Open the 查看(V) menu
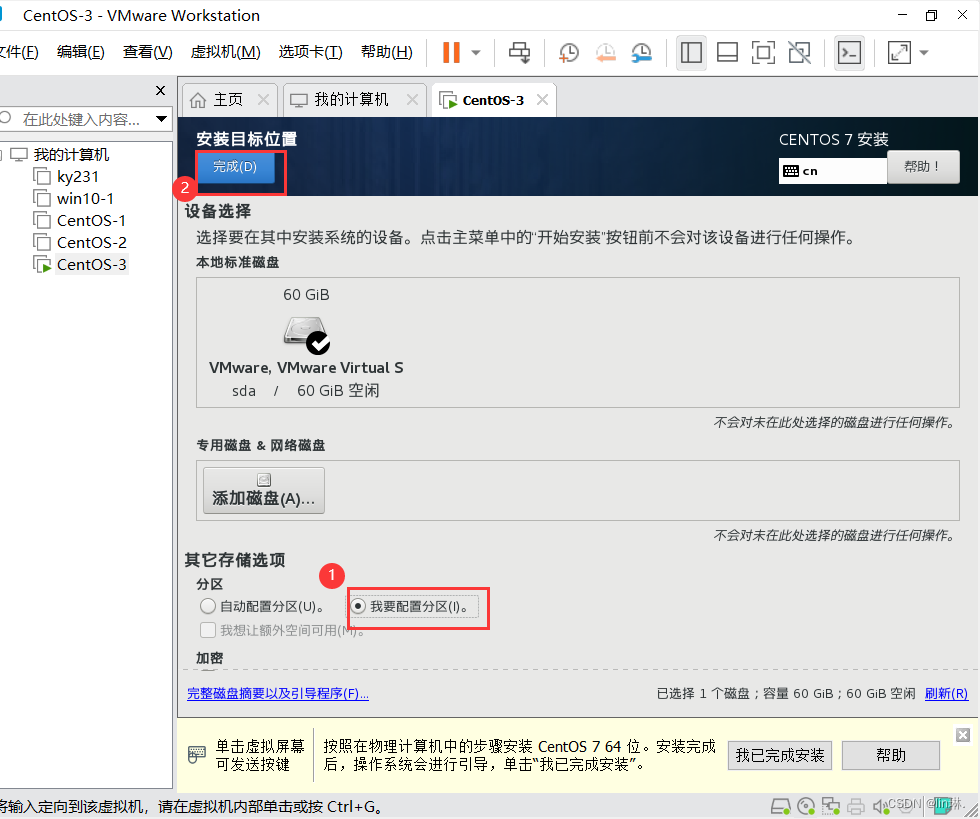The image size is (980, 819). pos(148,52)
